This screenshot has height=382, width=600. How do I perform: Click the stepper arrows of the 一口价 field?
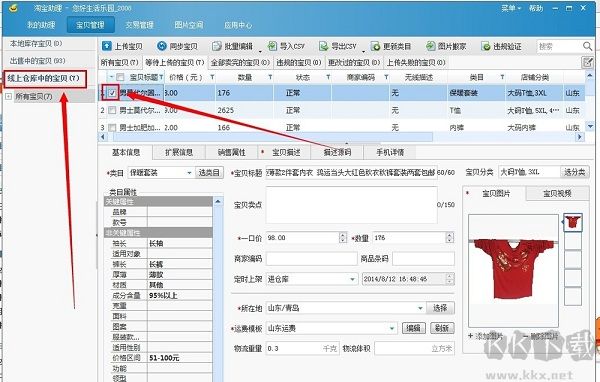click(x=343, y=238)
